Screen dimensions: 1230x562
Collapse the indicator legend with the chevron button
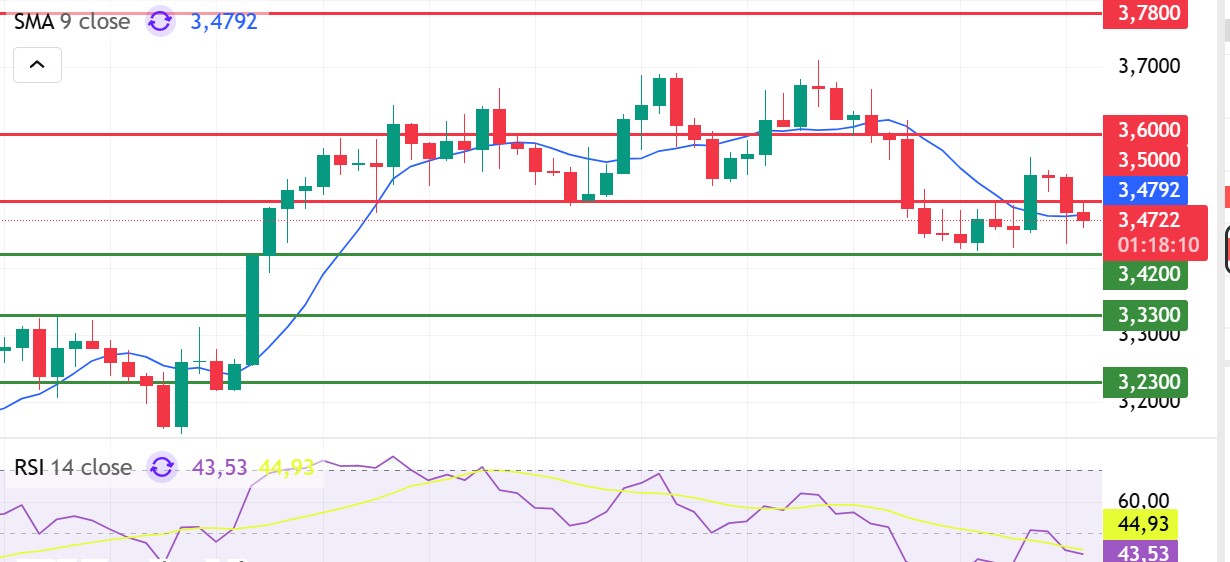coord(37,66)
